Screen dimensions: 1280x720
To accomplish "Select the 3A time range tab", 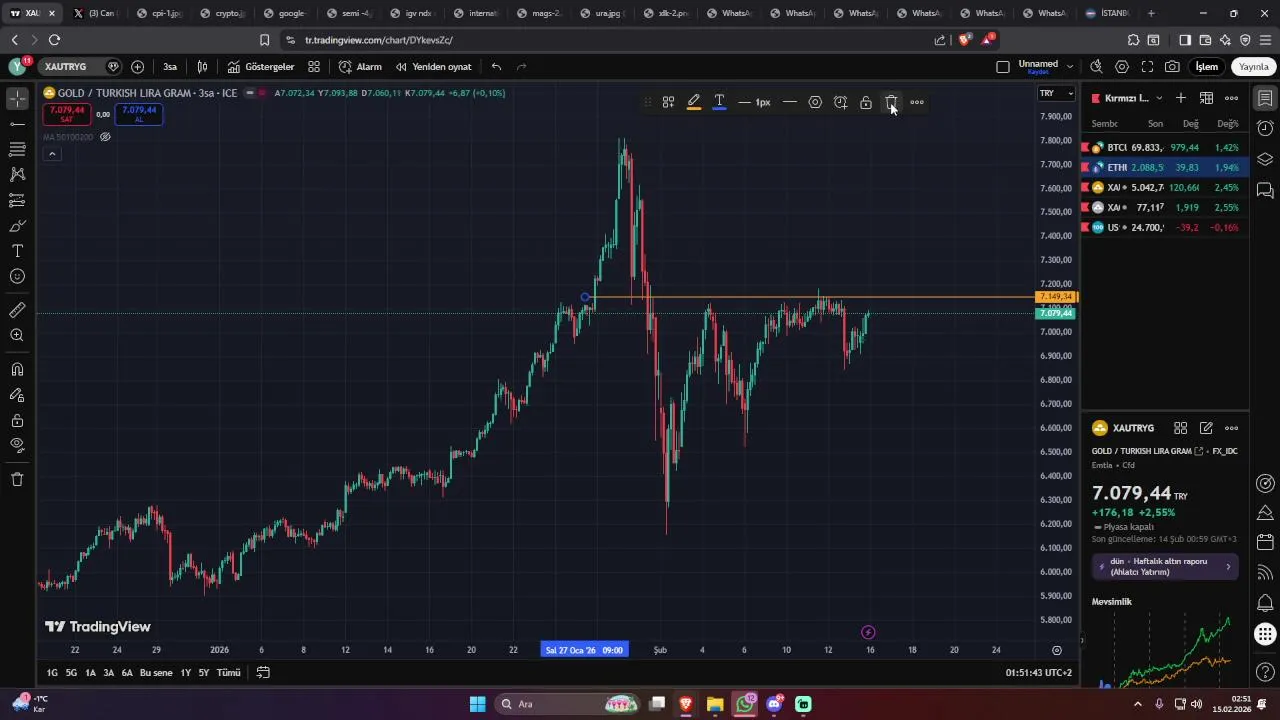I will pyautogui.click(x=108, y=673).
